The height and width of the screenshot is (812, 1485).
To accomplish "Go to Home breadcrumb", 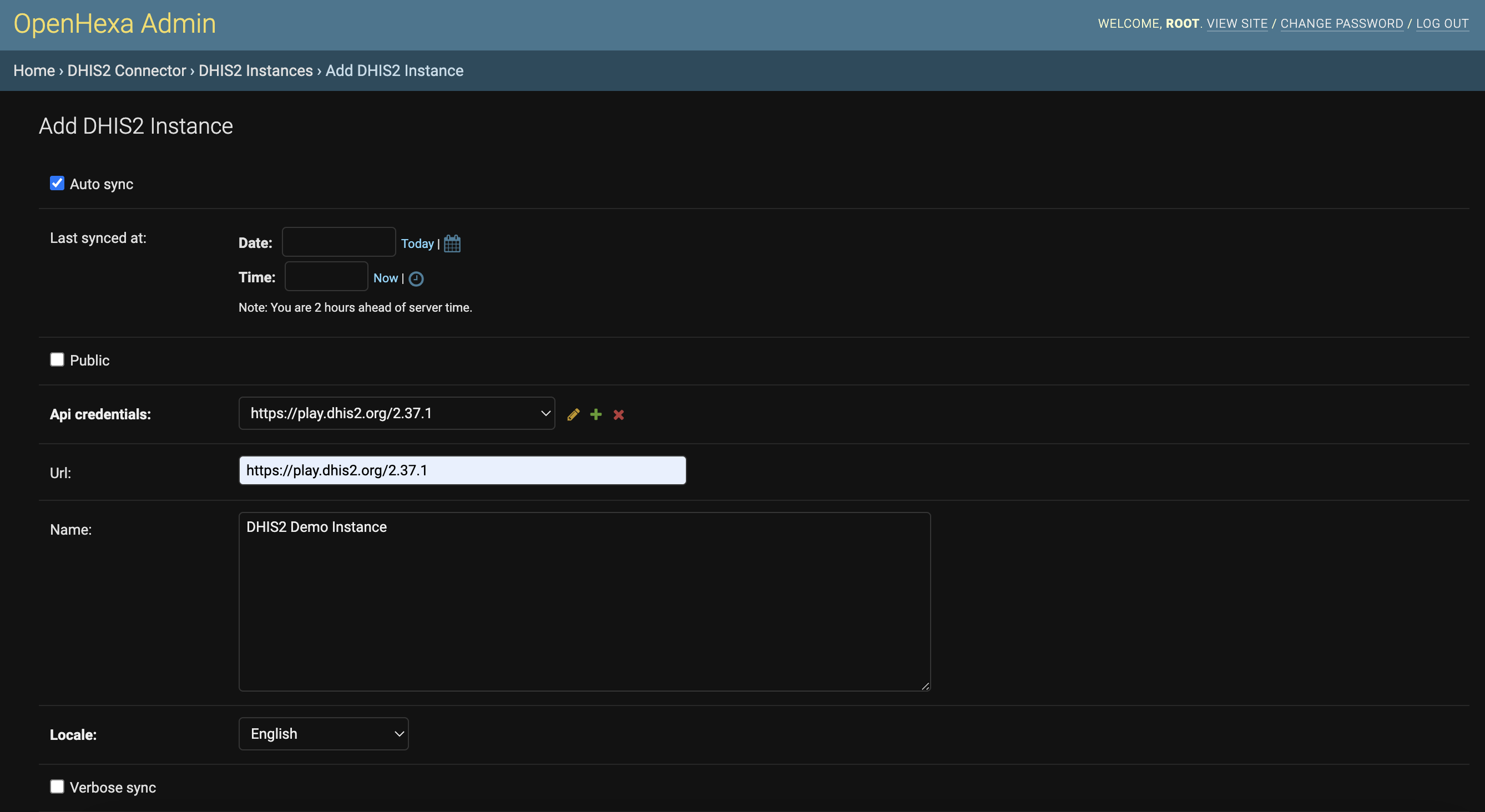I will pos(34,70).
